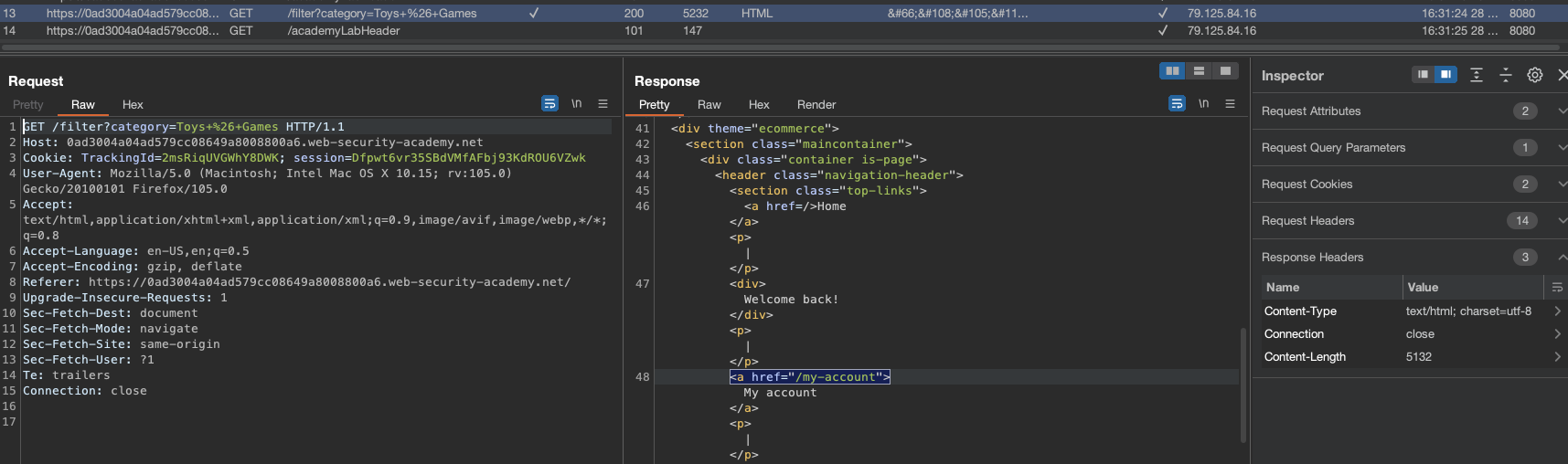Expand the Request Attributes section
This screenshot has height=464, width=1568.
(1311, 111)
